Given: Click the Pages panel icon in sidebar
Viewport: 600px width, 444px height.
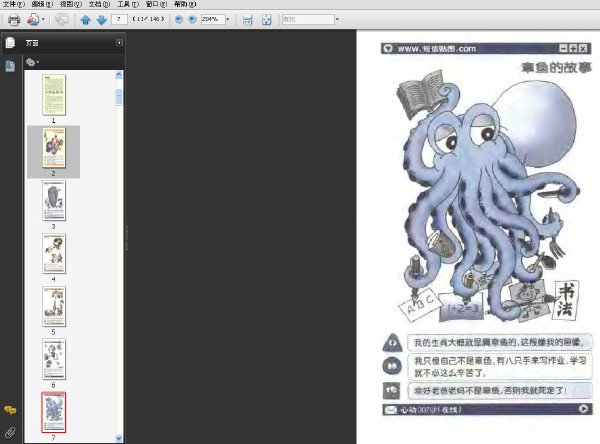Looking at the screenshot, I should coord(10,42).
